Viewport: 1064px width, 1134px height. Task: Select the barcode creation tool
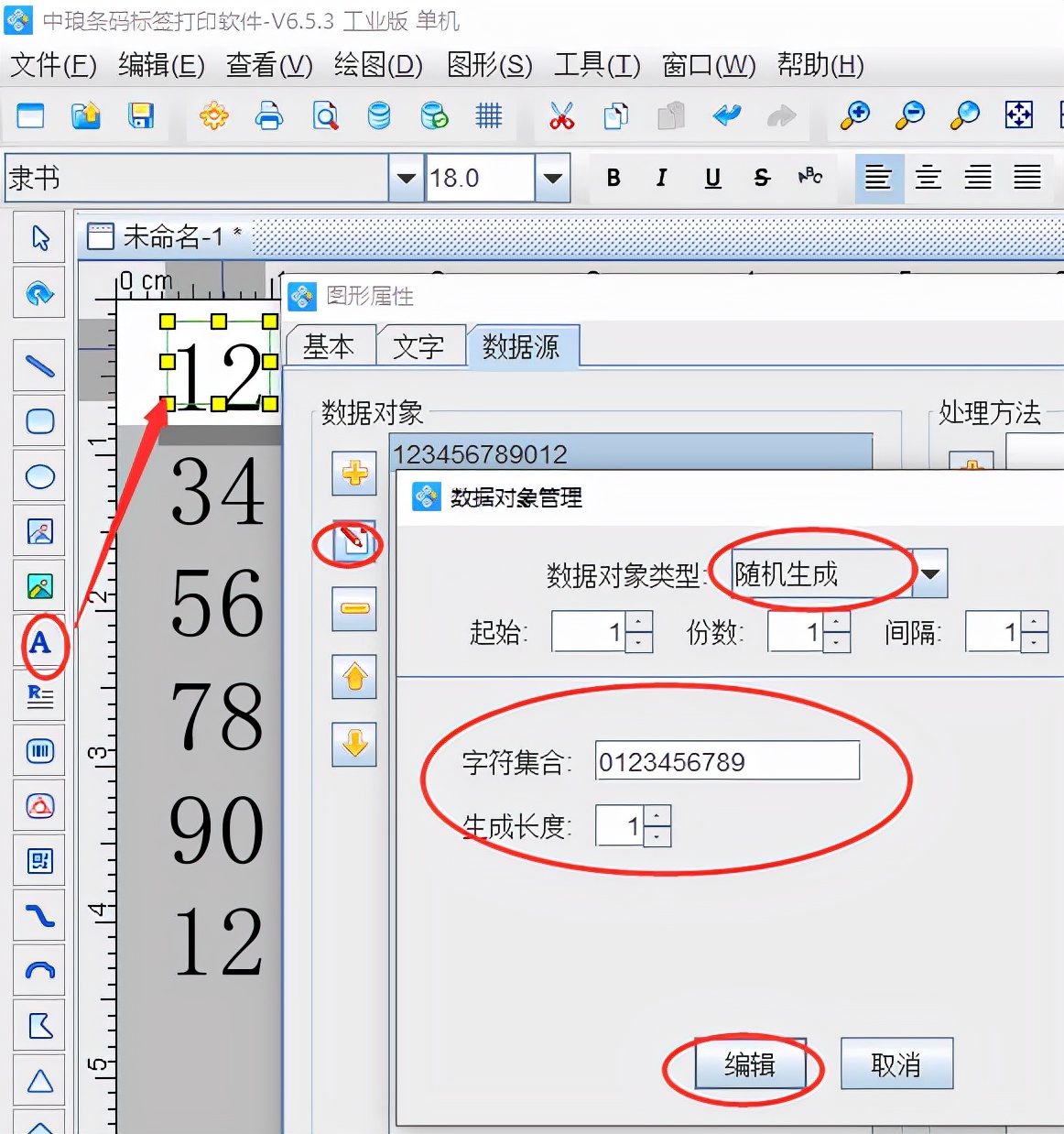38,751
